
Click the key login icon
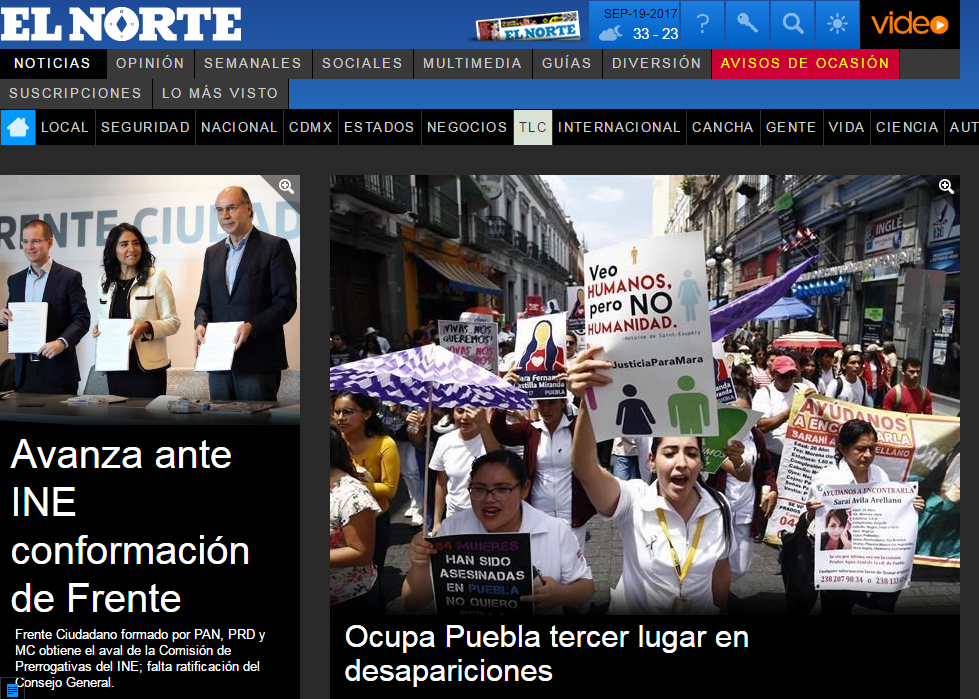[747, 24]
